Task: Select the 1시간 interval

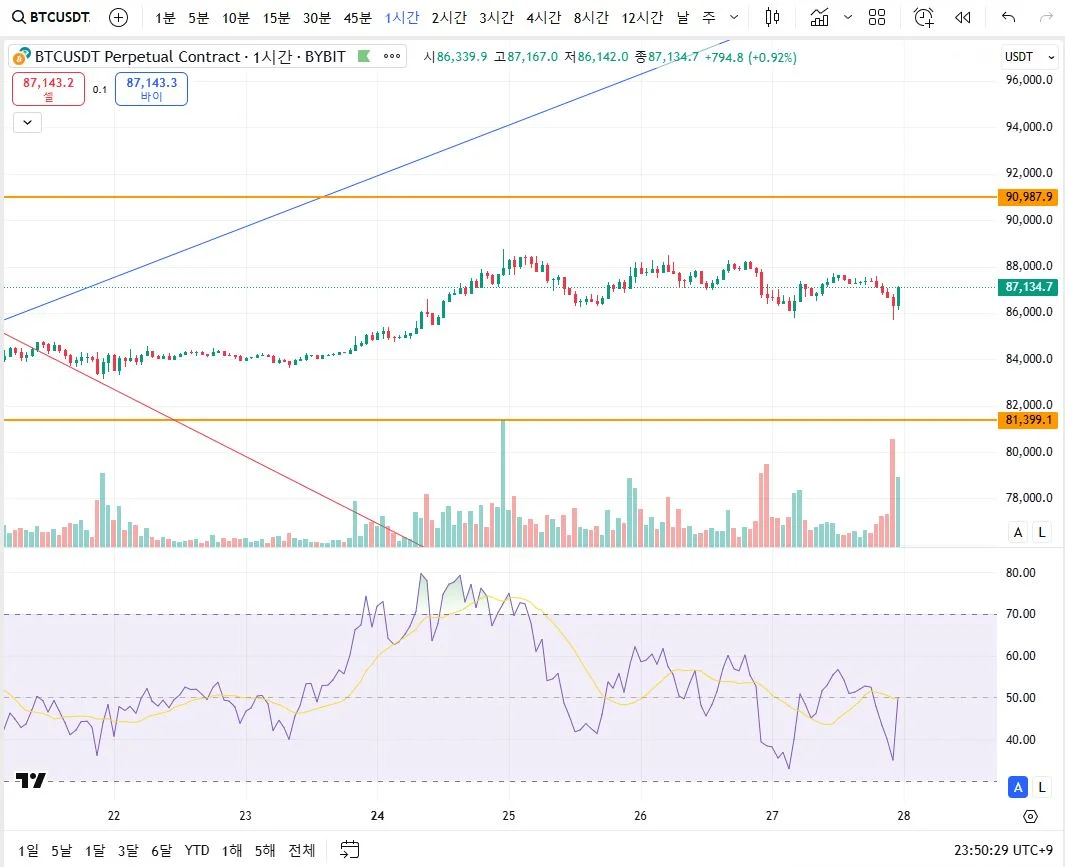Action: pos(402,18)
